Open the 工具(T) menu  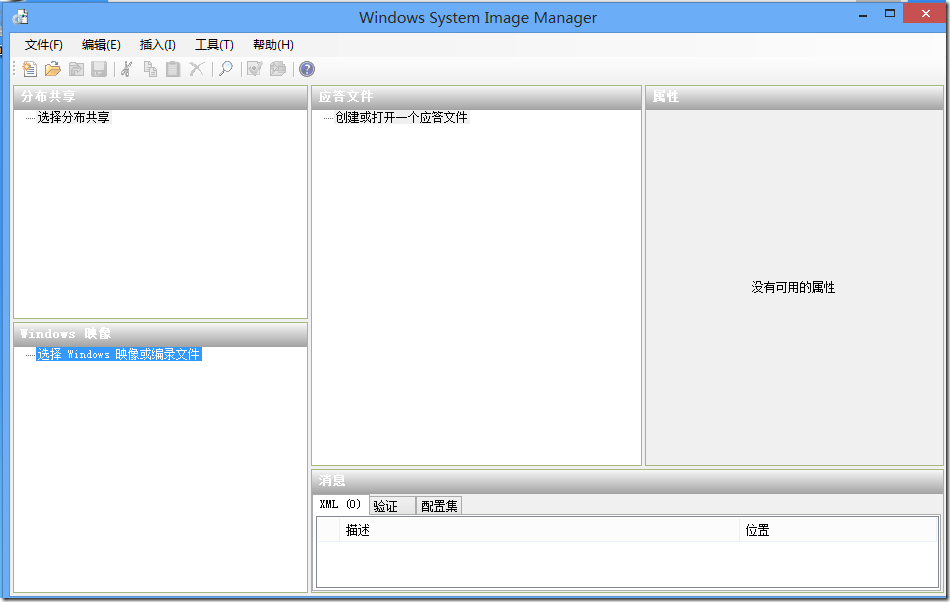coord(214,45)
